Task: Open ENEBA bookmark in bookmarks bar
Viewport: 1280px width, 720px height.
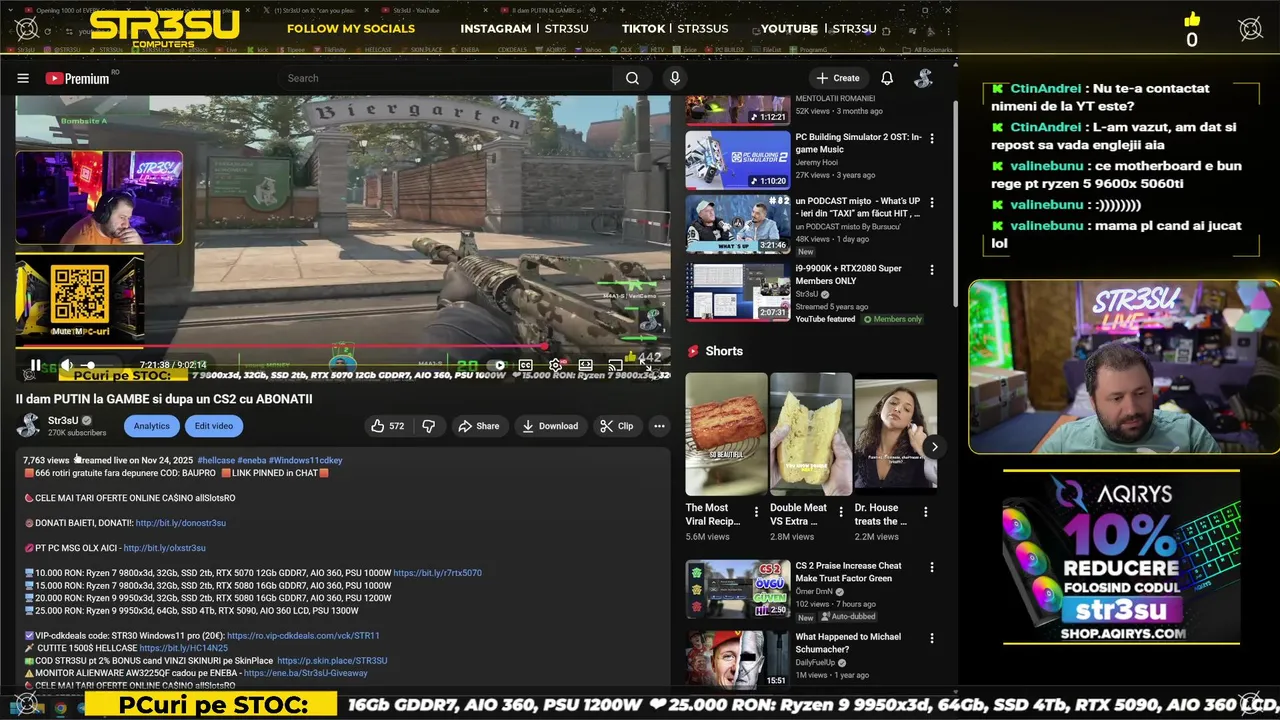Action: pos(467,49)
